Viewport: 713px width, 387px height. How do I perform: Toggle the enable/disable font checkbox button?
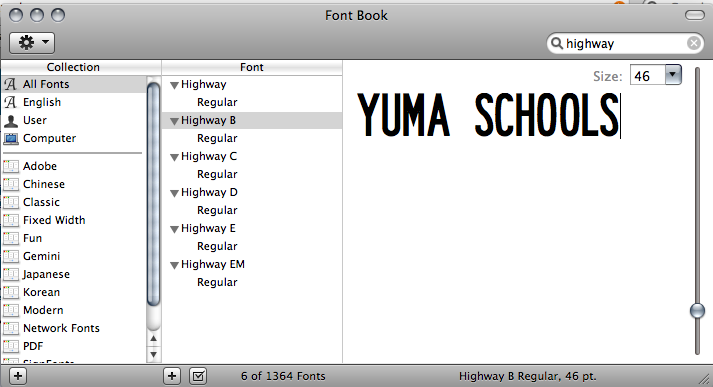point(198,376)
